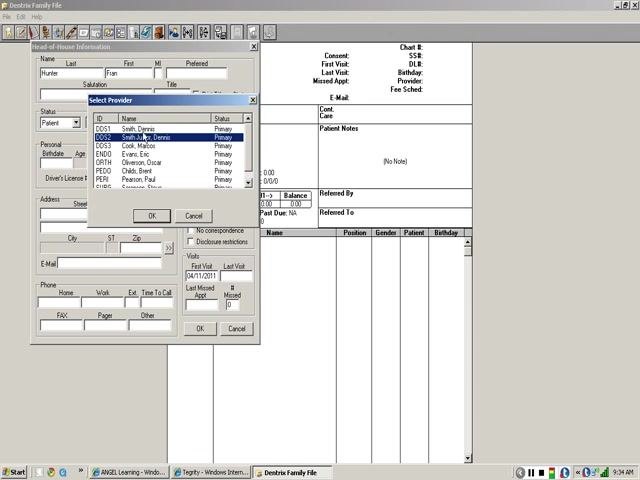
Task: Click the splitting arrows toolbar icon
Action: click(204, 32)
